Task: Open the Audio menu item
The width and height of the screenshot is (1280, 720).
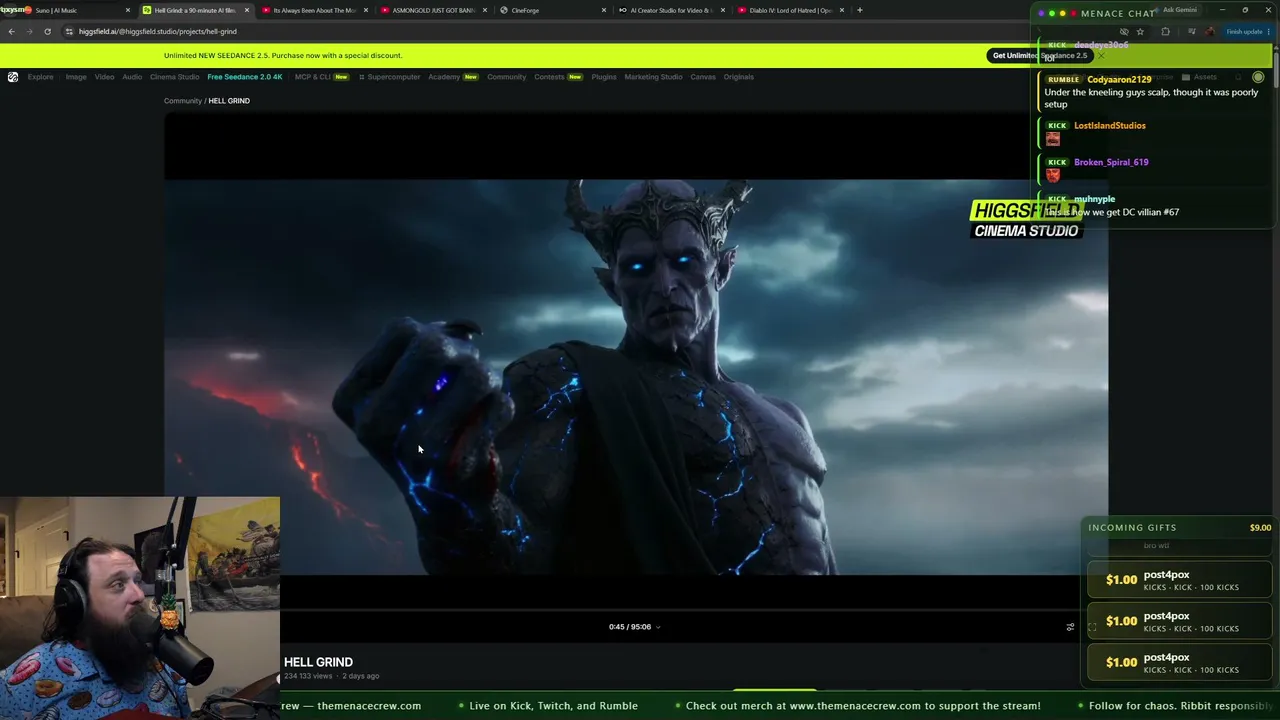Action: (132, 77)
